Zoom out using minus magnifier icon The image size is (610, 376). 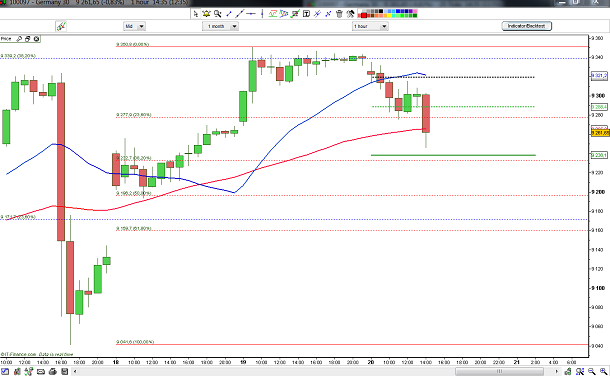(x=592, y=372)
